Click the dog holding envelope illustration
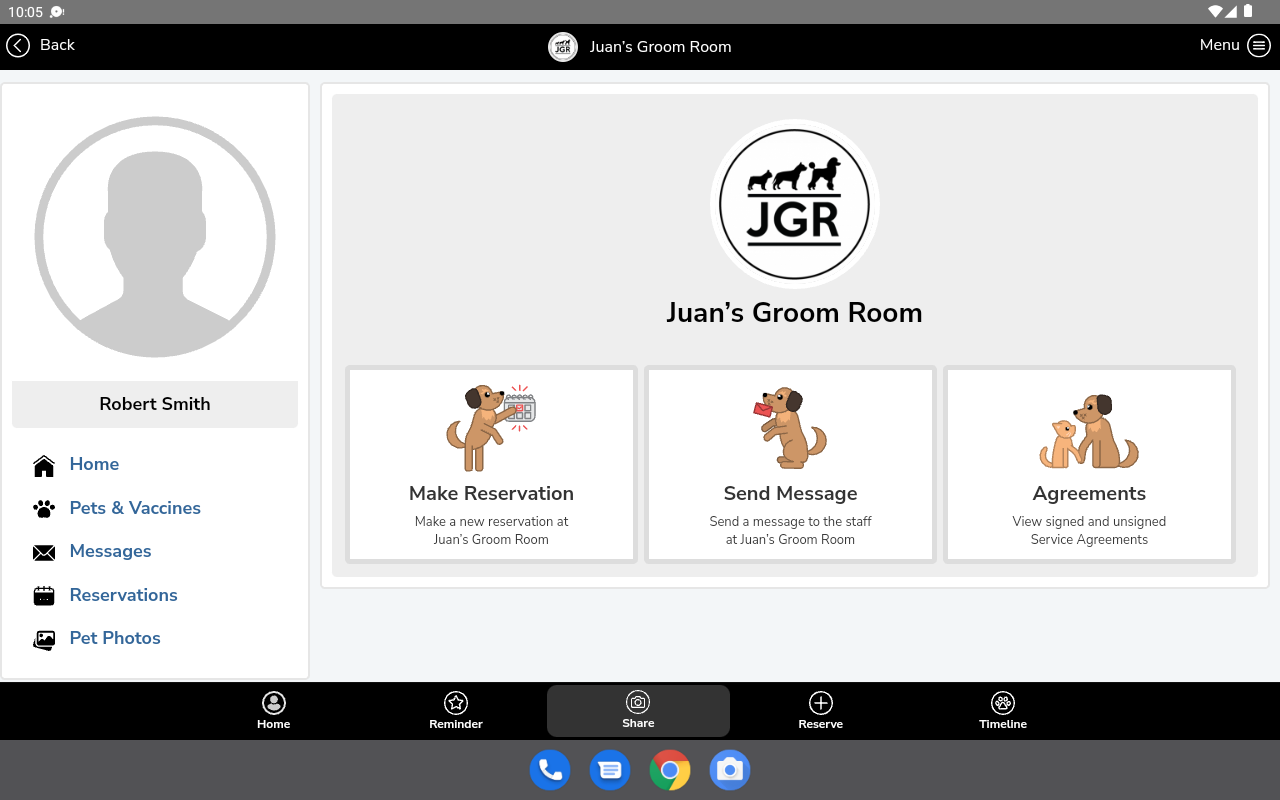The width and height of the screenshot is (1280, 800). tap(790, 428)
